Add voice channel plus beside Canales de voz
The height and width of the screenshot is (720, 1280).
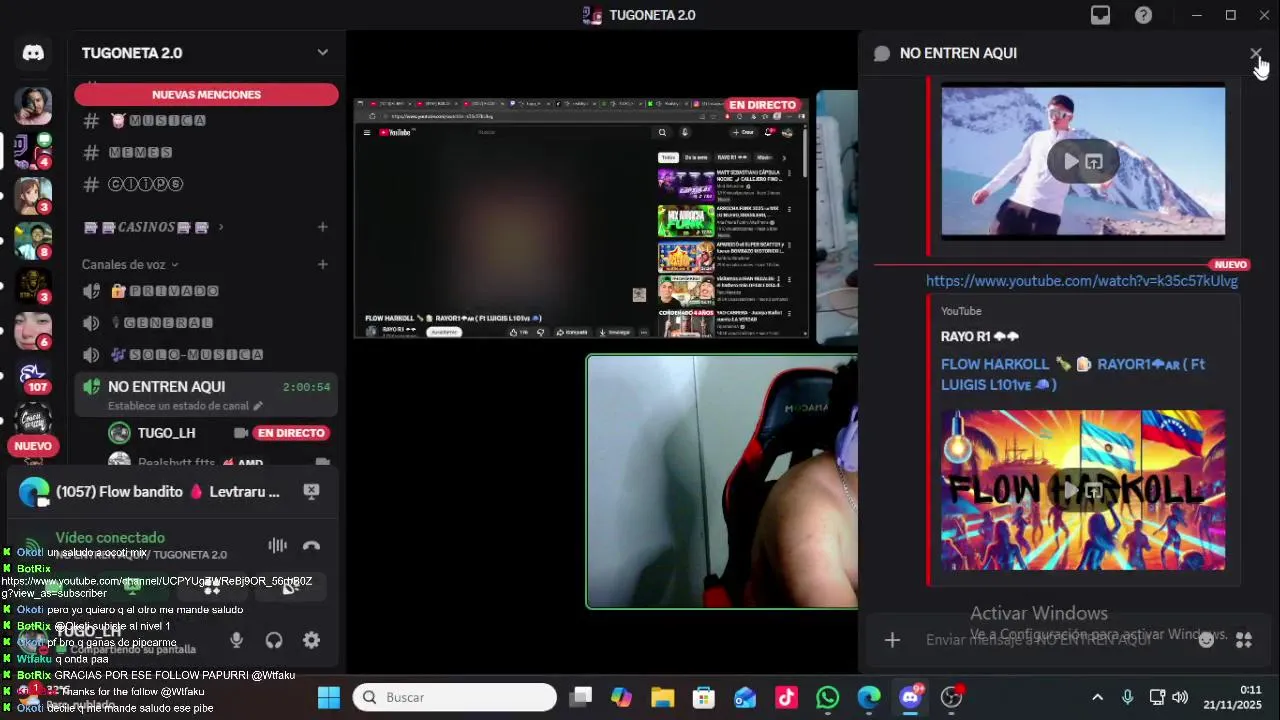click(x=322, y=264)
